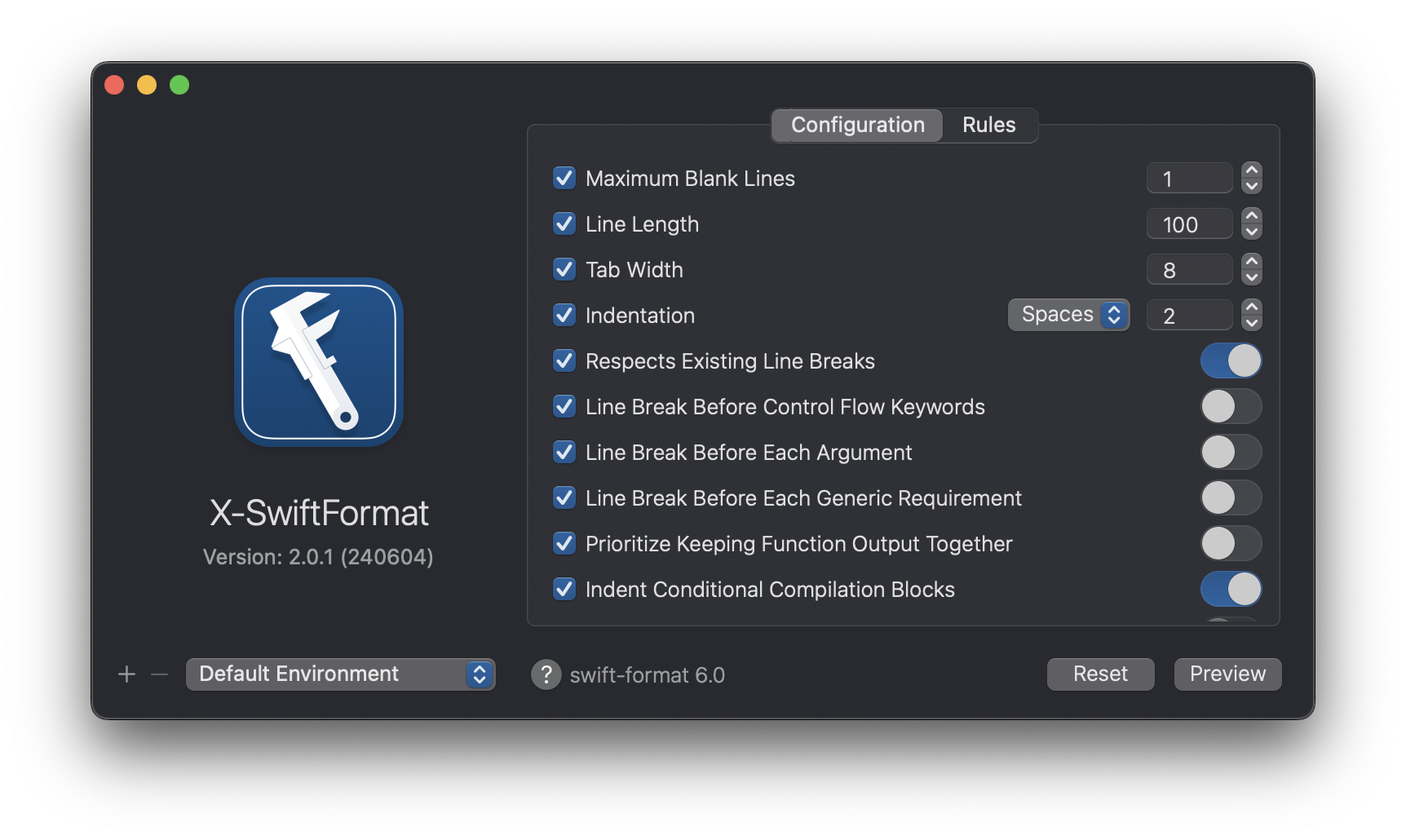Viewport: 1406px width, 840px height.
Task: Turn off Indent Conditional Compilation Blocks switch
Action: coord(1231,589)
